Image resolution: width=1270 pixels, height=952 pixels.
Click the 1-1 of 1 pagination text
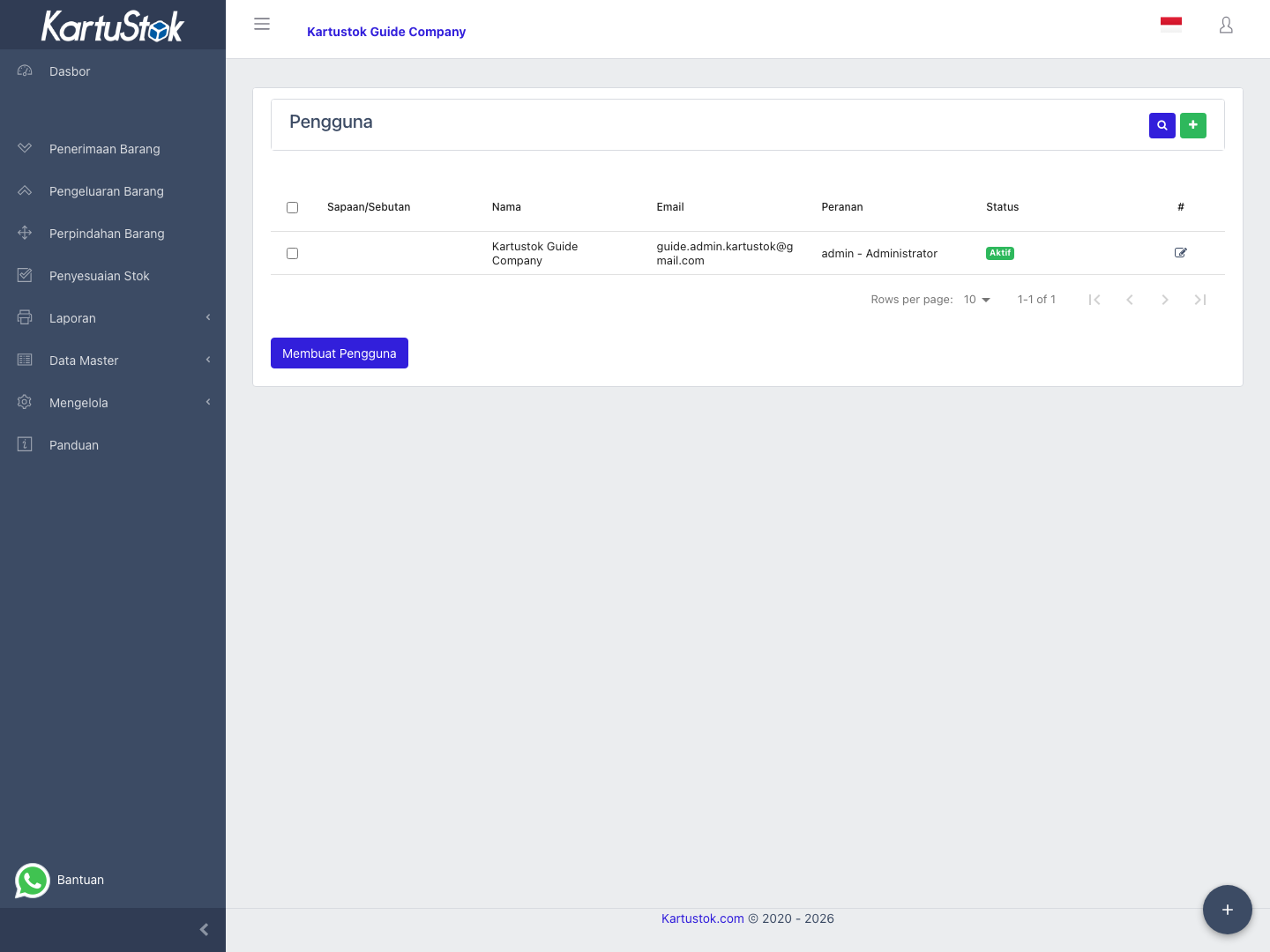coord(1036,300)
